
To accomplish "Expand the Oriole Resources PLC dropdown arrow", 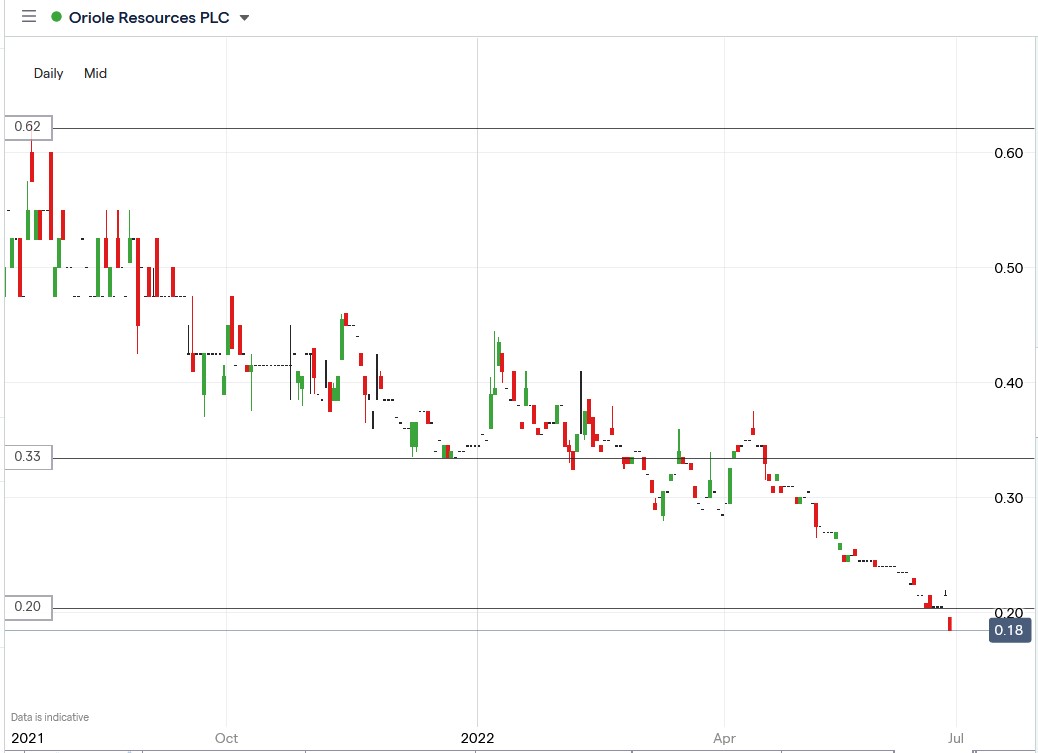I will [x=244, y=18].
